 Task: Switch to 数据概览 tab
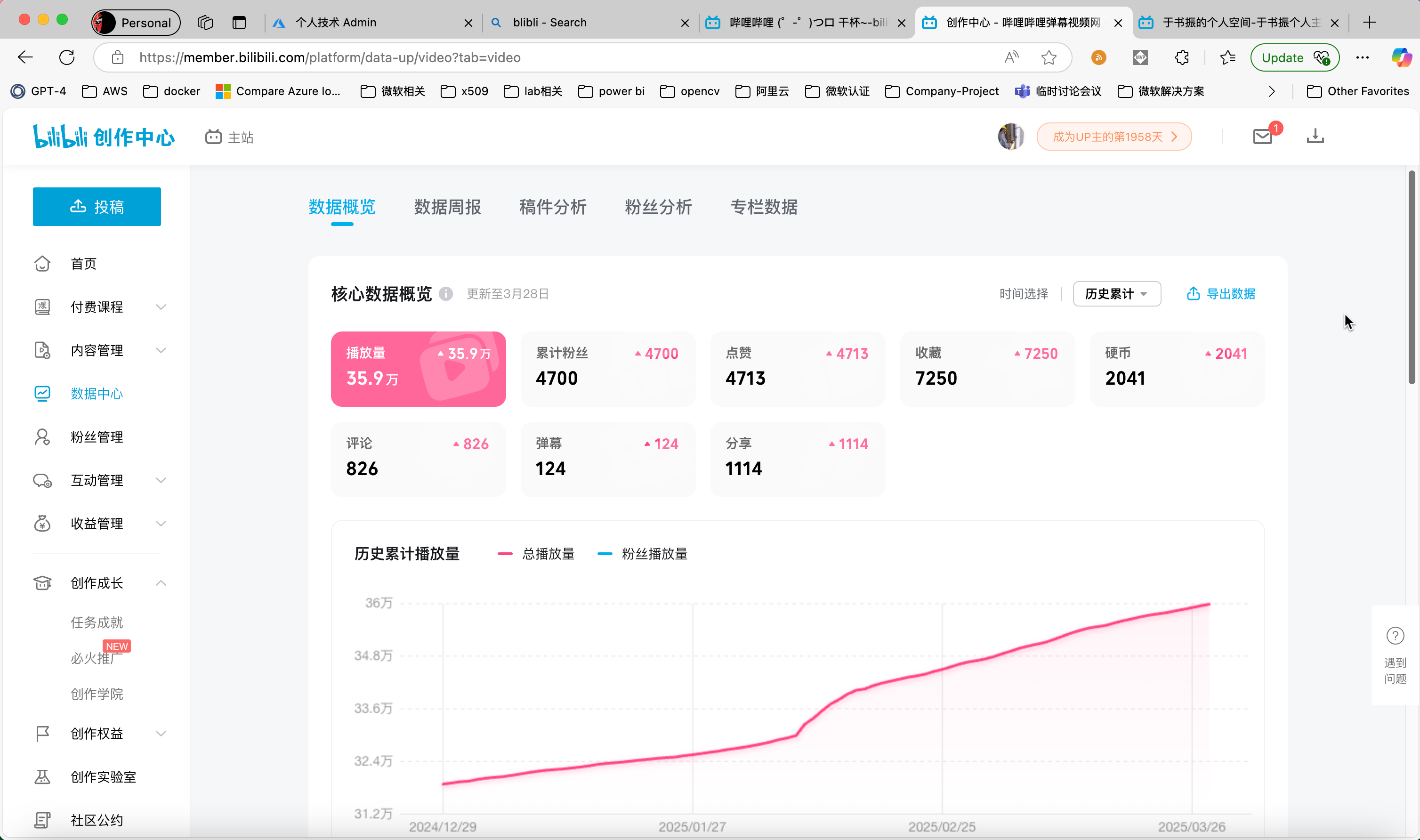(342, 207)
